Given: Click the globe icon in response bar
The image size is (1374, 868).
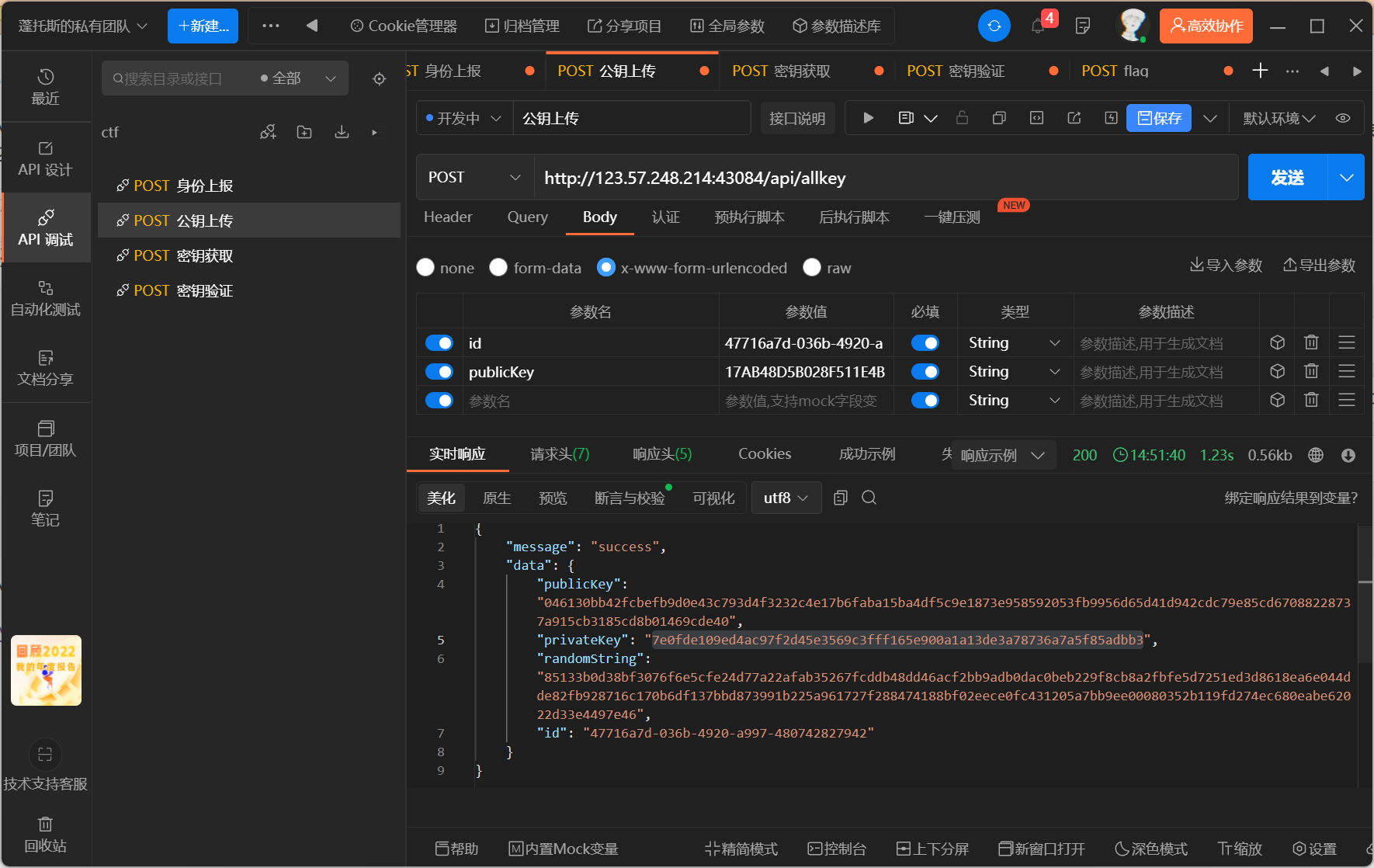Looking at the screenshot, I should pos(1316,455).
